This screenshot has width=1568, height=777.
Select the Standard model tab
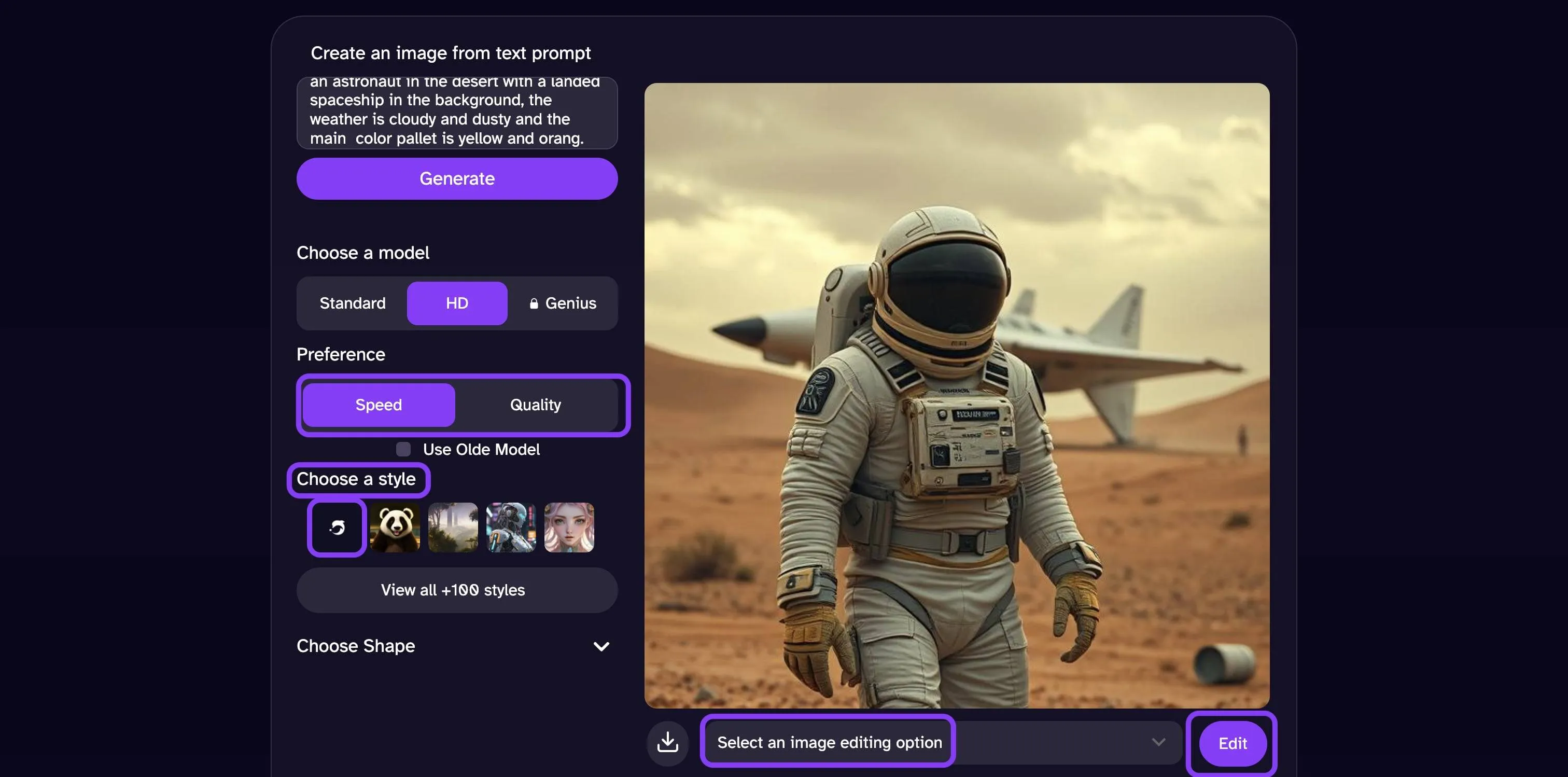tap(353, 303)
